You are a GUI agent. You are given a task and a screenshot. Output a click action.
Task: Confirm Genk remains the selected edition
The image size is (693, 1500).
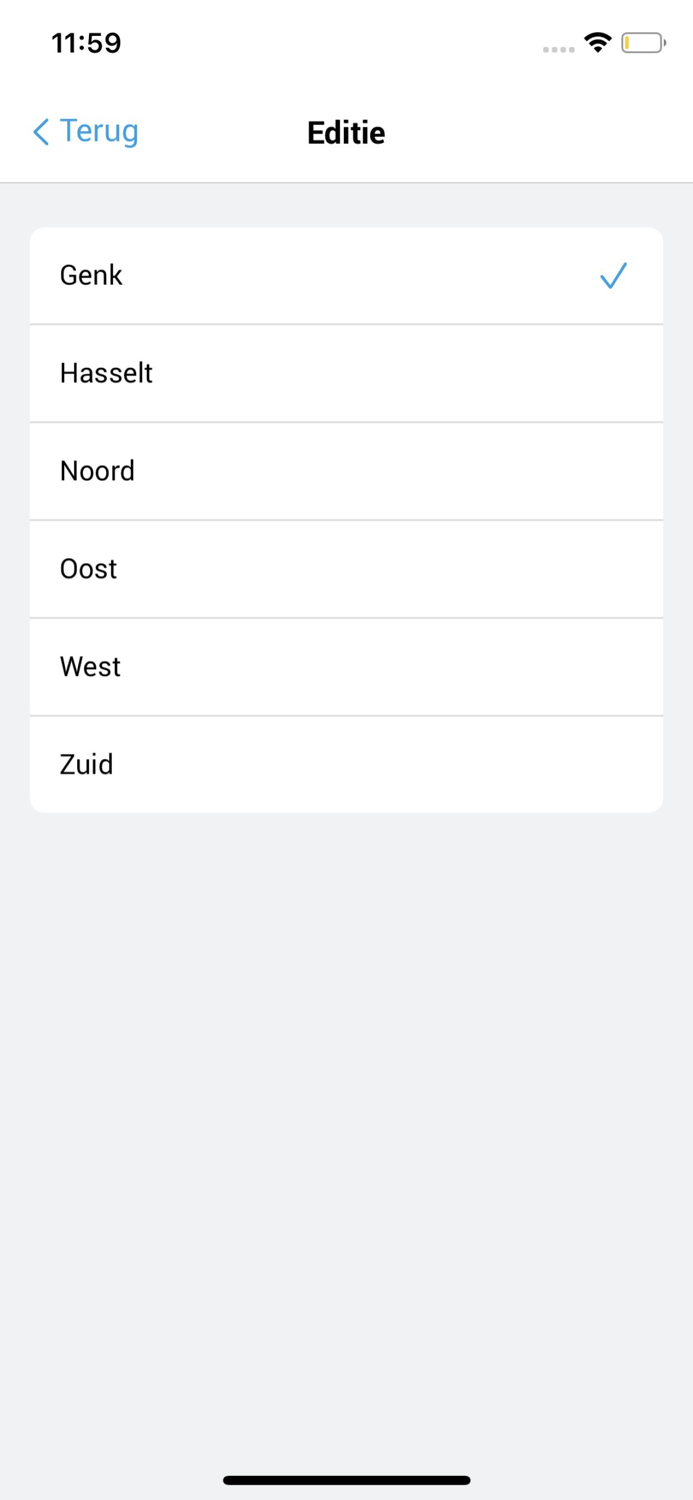point(346,275)
